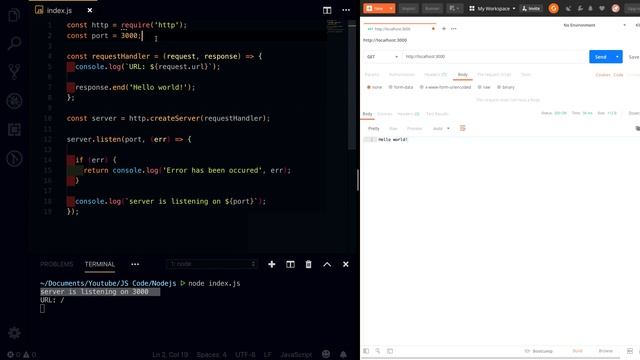Select the index.js editor tab
The image size is (640, 360).
pyautogui.click(x=59, y=10)
